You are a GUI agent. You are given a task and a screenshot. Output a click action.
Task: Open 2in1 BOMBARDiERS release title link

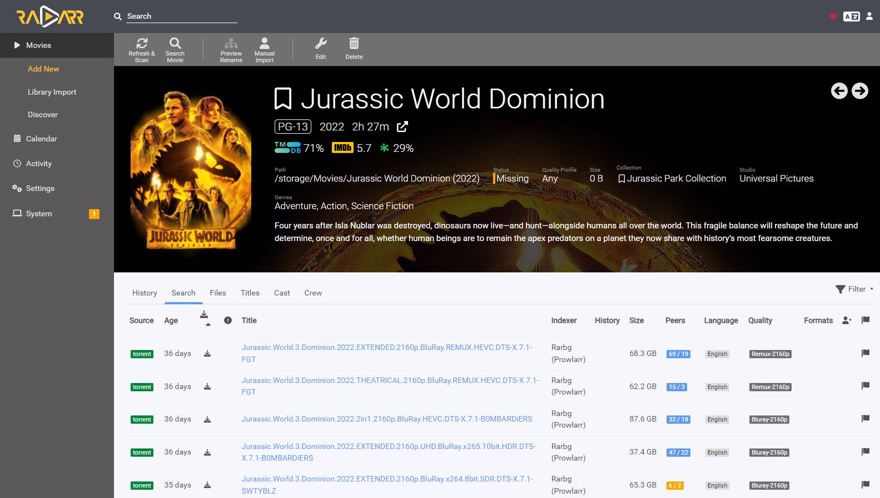pyautogui.click(x=387, y=419)
